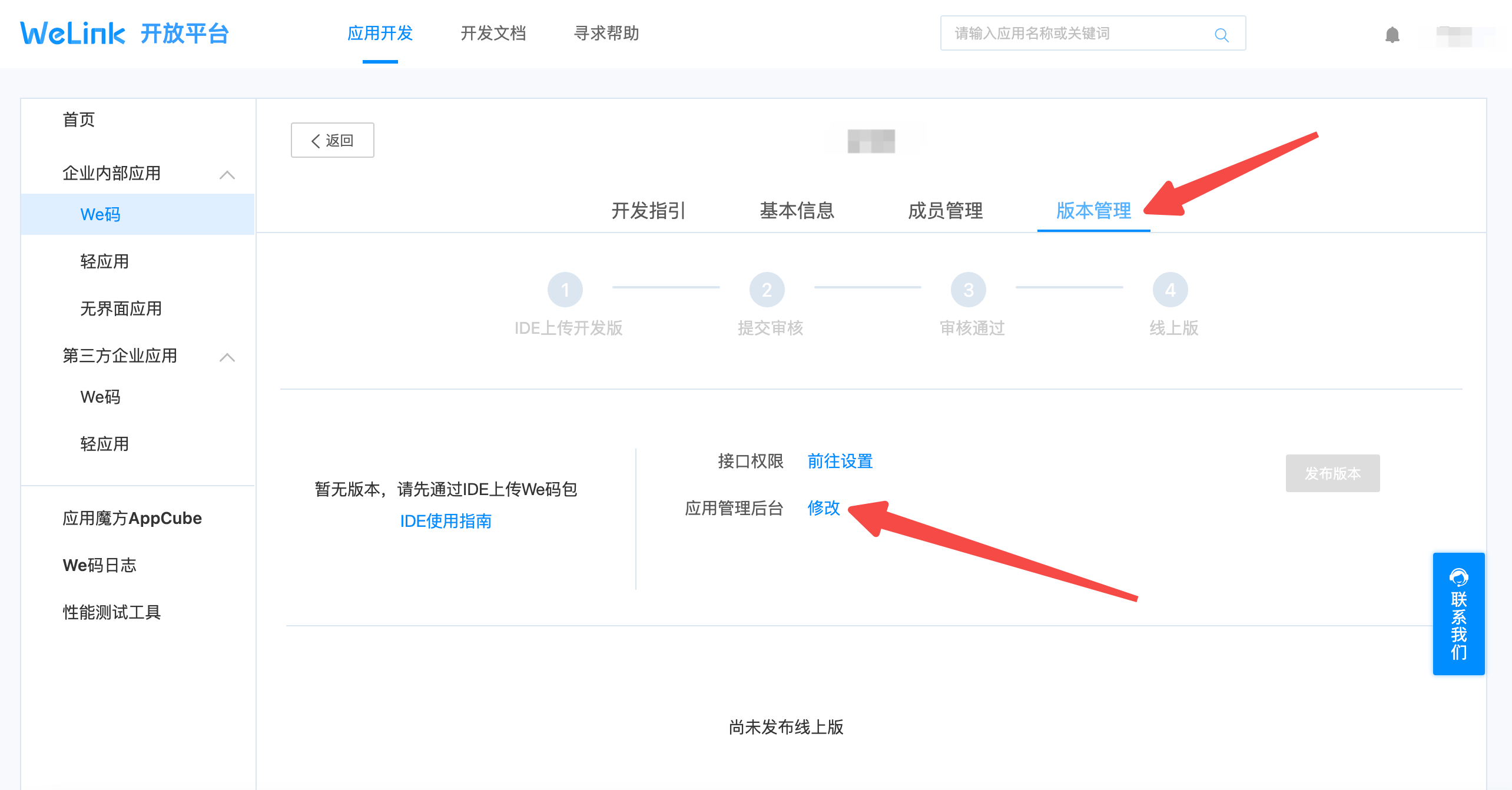Open the 开发文档 top menu

(493, 34)
